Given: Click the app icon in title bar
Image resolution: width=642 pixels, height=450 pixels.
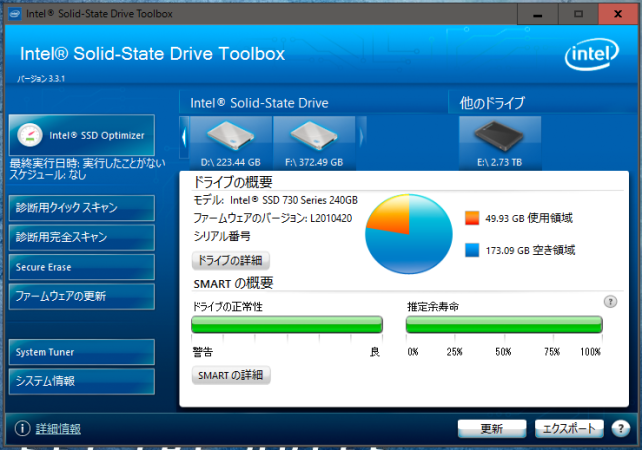Looking at the screenshot, I should (x=14, y=14).
